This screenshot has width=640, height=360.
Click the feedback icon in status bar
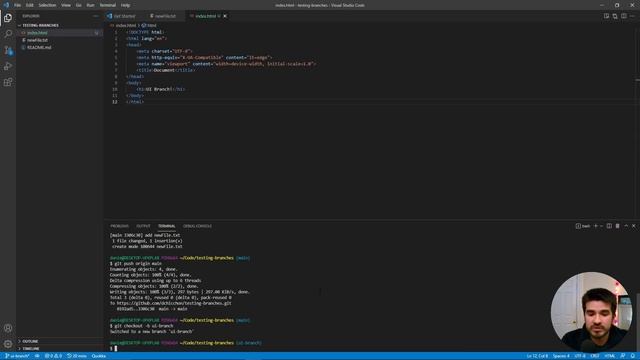pyautogui.click(x=623, y=356)
